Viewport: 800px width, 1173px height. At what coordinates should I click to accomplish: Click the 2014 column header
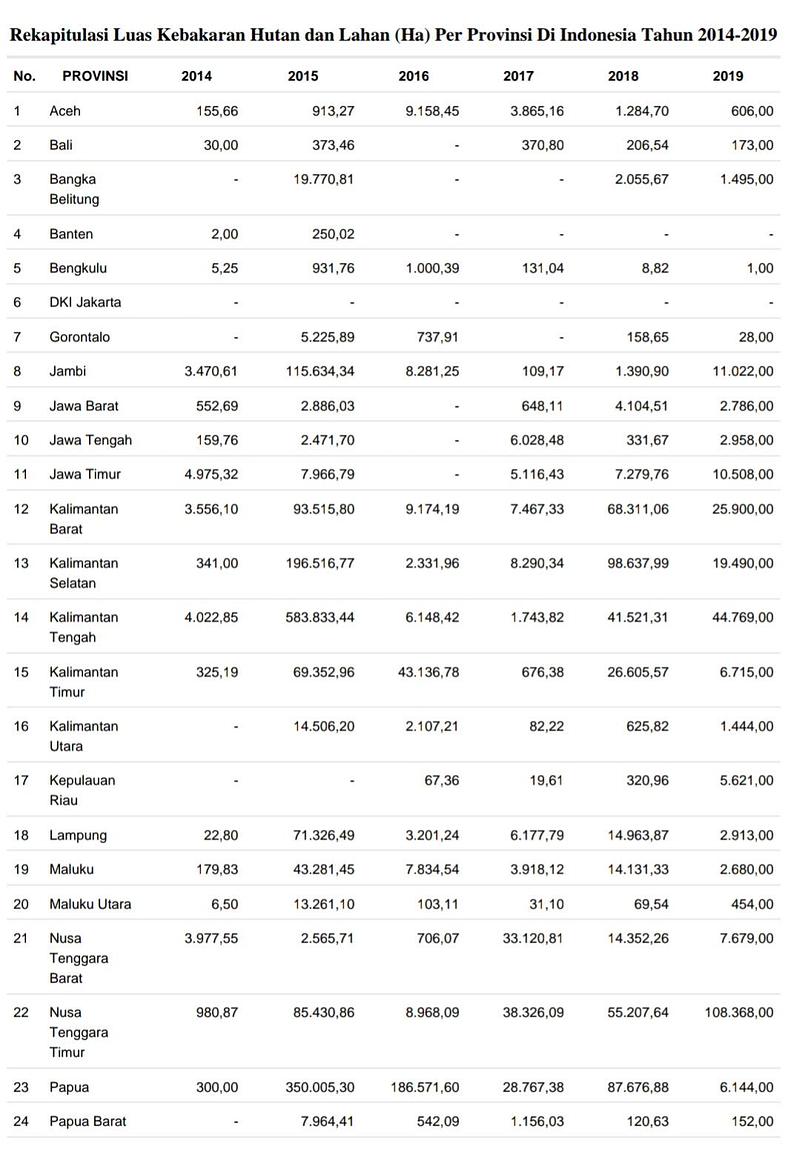click(x=196, y=76)
